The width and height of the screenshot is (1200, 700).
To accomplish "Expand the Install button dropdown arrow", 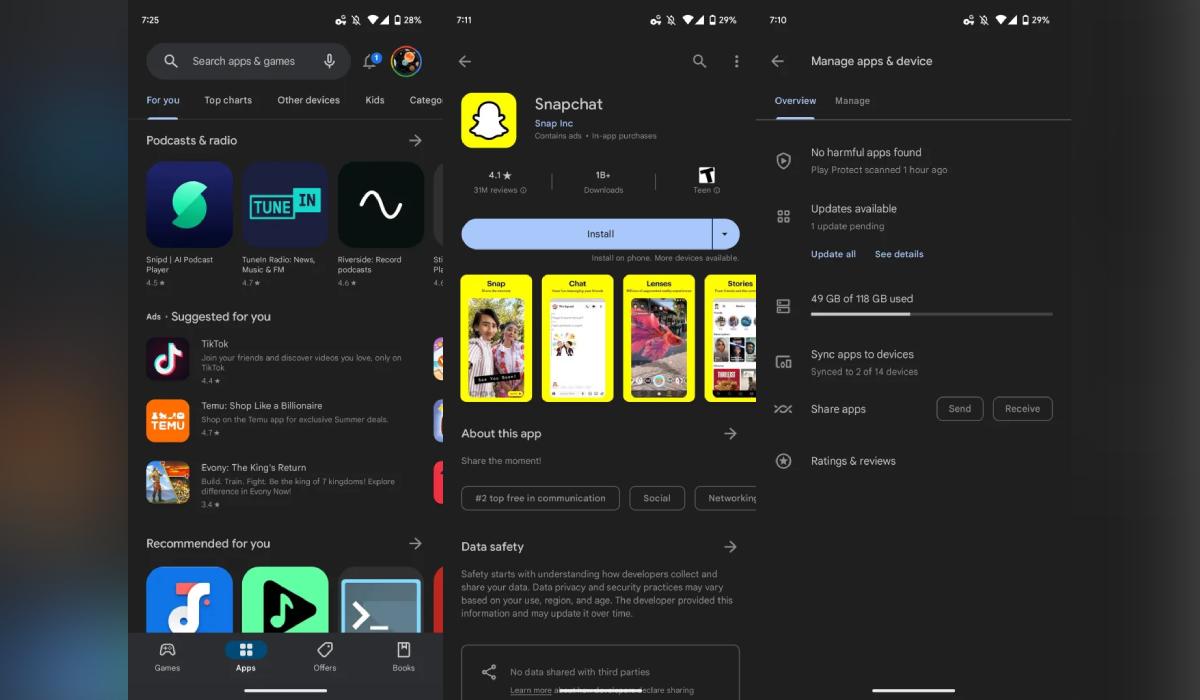I will pos(726,234).
